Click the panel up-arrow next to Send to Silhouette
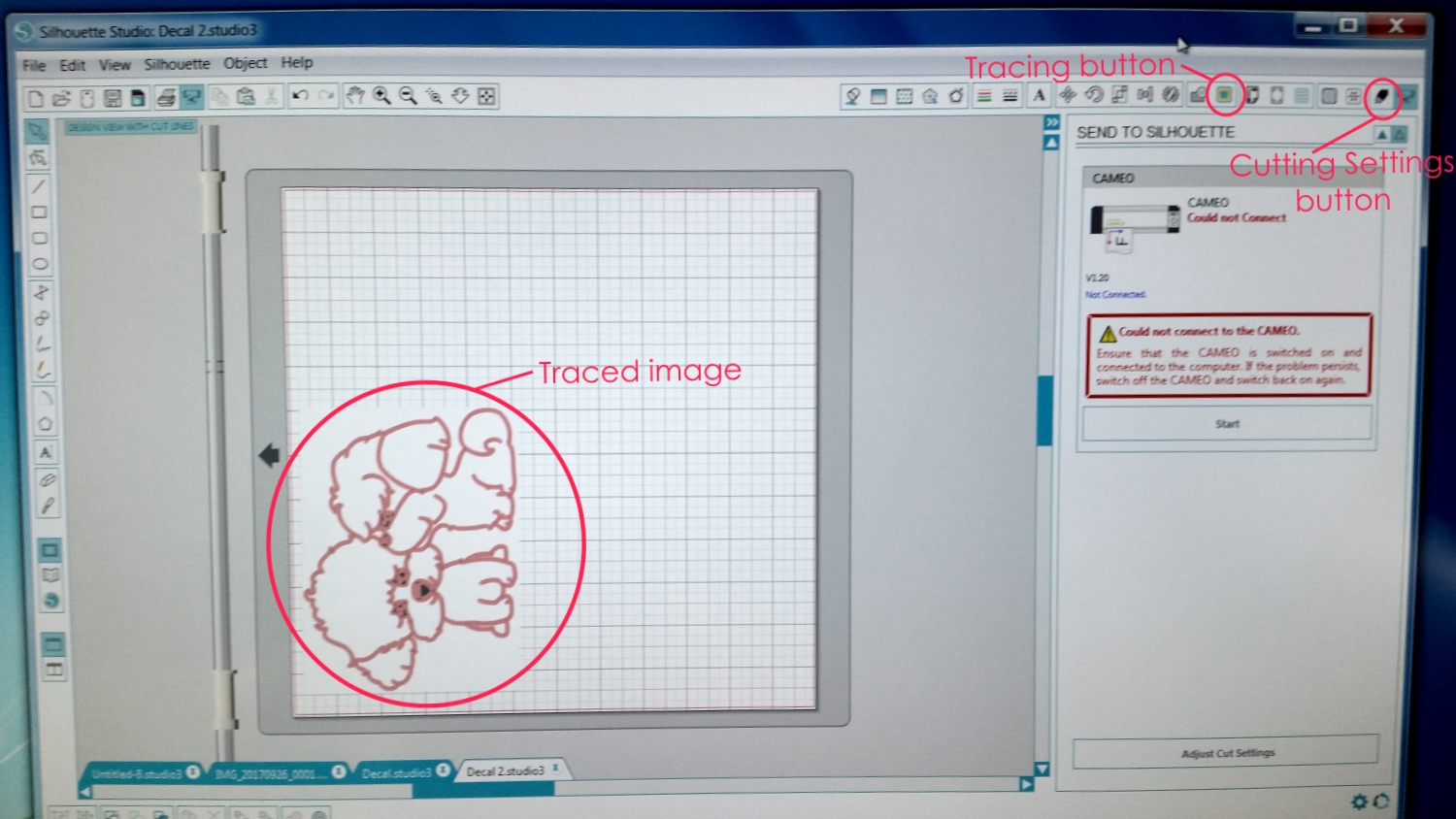 click(1382, 134)
